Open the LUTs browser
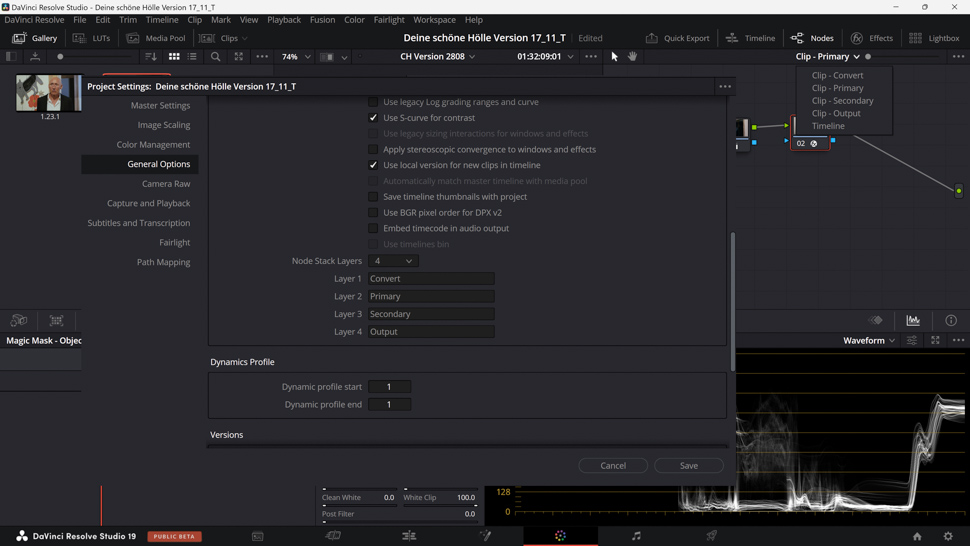The width and height of the screenshot is (970, 546). (91, 38)
